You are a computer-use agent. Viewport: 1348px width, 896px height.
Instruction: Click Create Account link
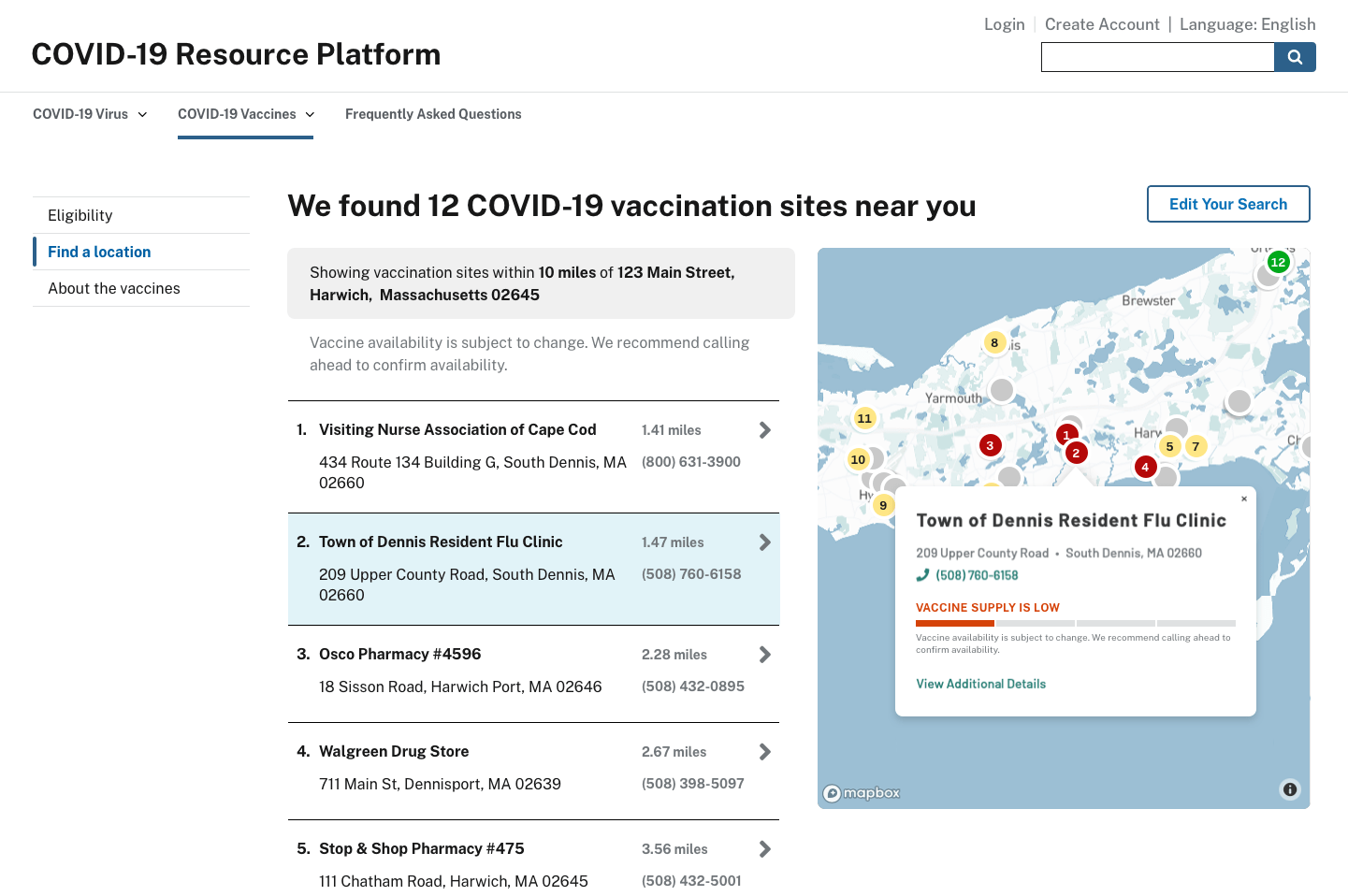click(x=1102, y=24)
